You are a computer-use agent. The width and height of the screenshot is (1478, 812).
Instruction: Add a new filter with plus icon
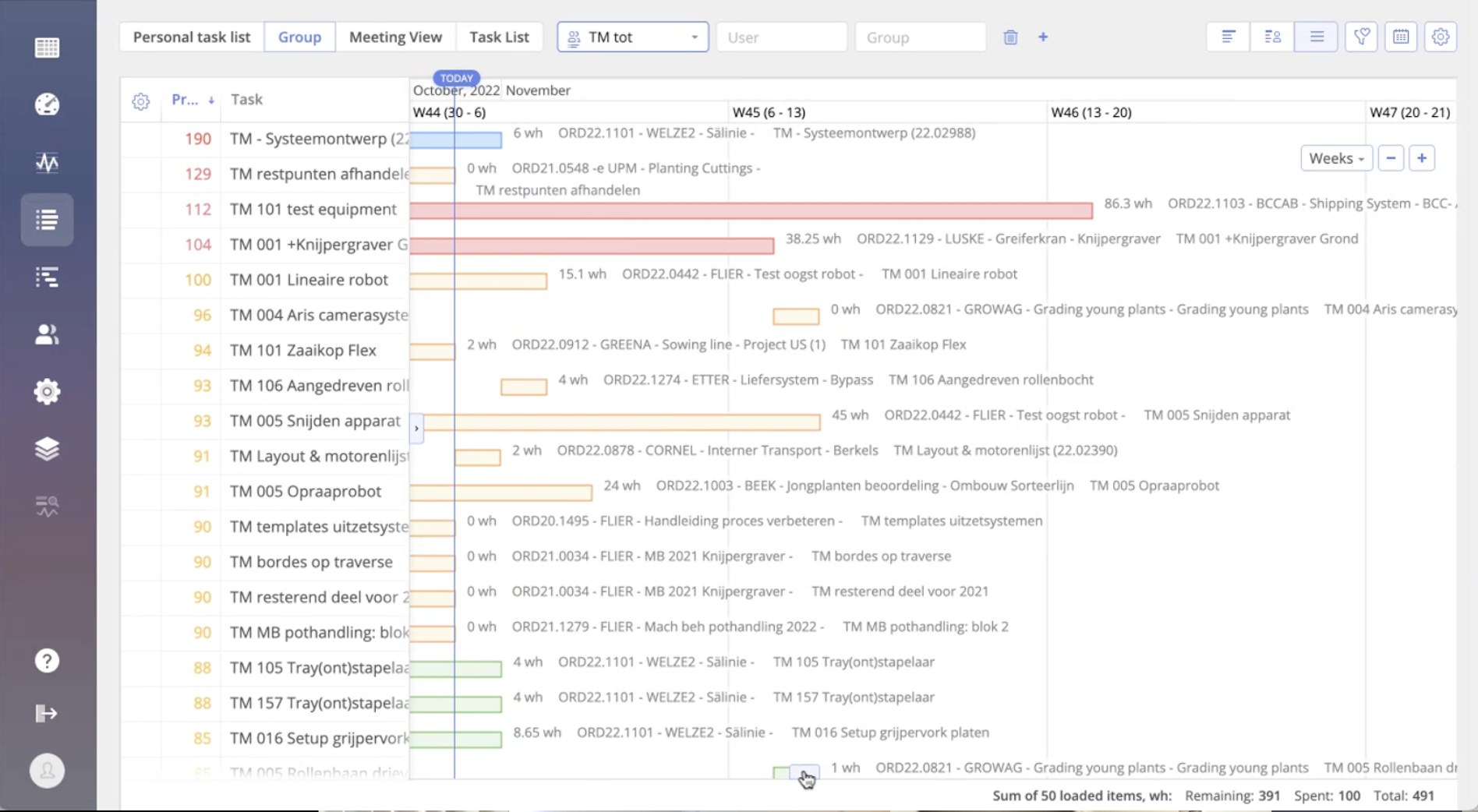1043,37
